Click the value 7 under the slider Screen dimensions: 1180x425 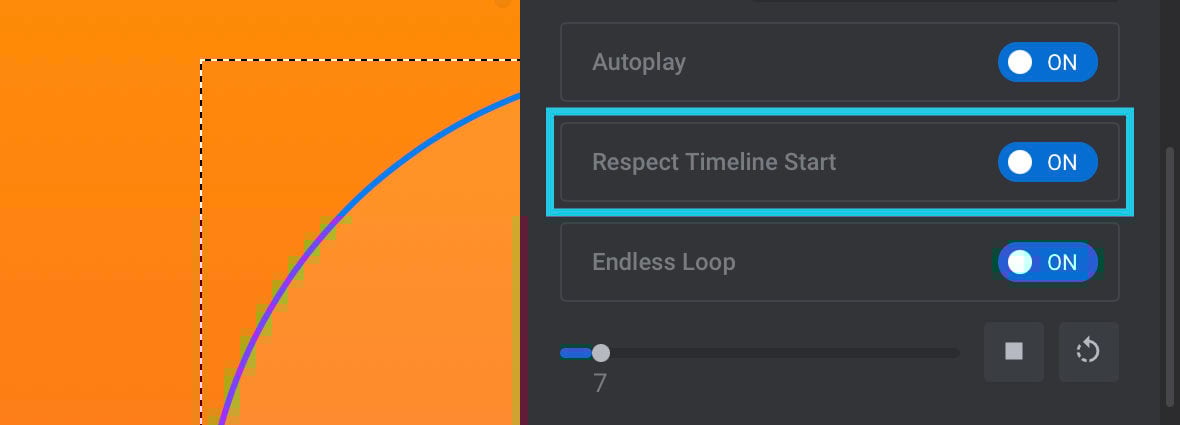(600, 384)
